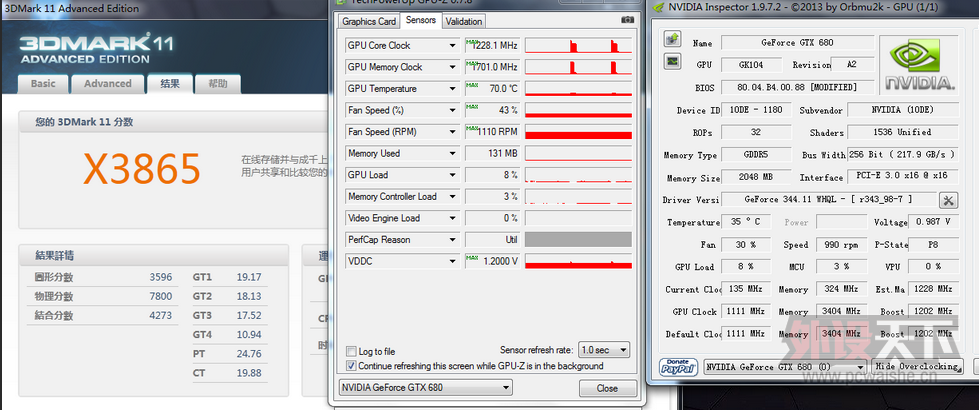
Task: Open the 3DMark Advanced tab
Action: click(x=107, y=84)
